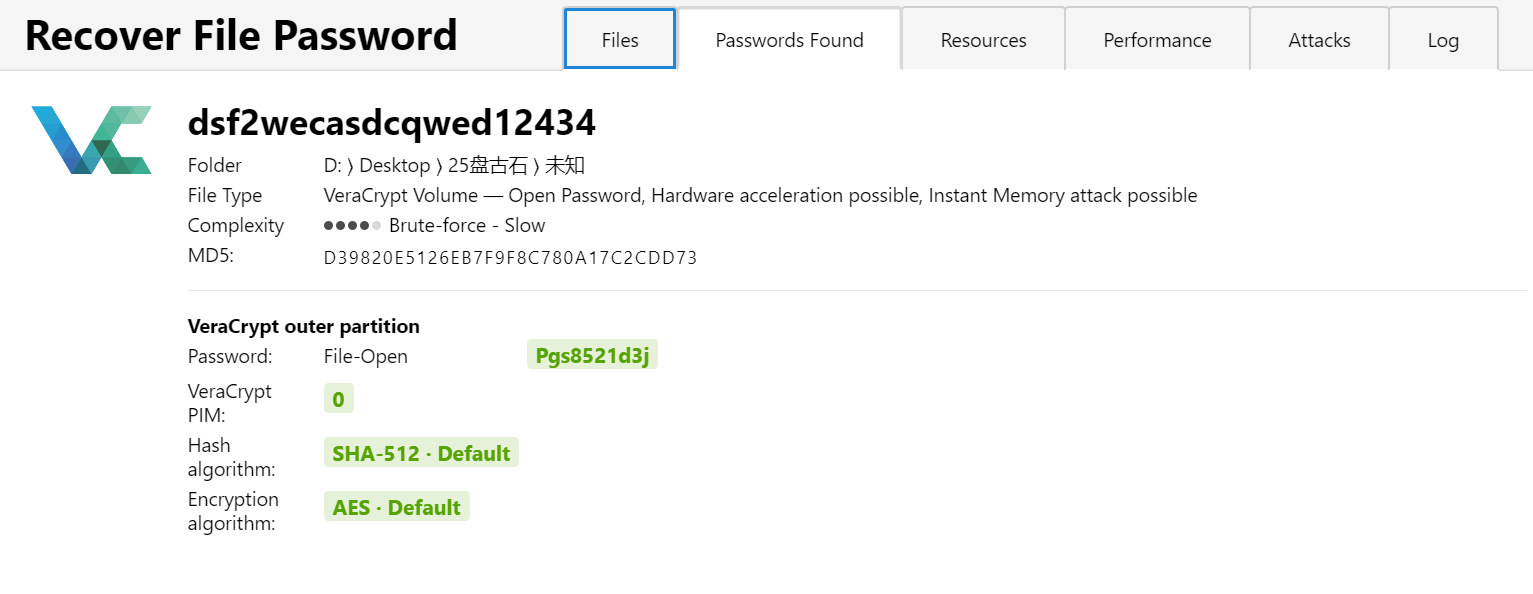1533x594 pixels.
Task: Switch to the Performance tab
Action: tap(1157, 39)
